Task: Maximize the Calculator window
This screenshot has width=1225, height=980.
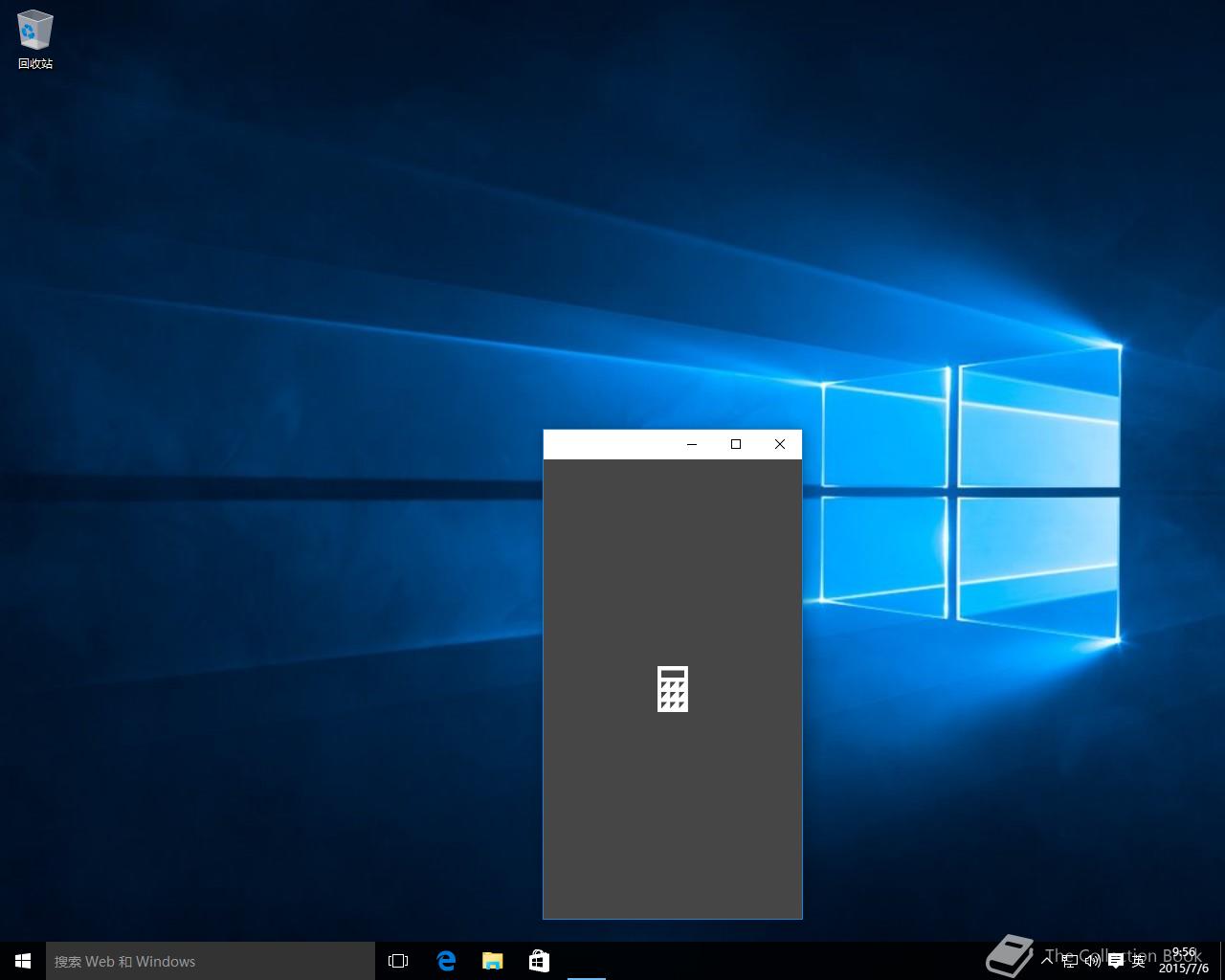Action: click(736, 444)
